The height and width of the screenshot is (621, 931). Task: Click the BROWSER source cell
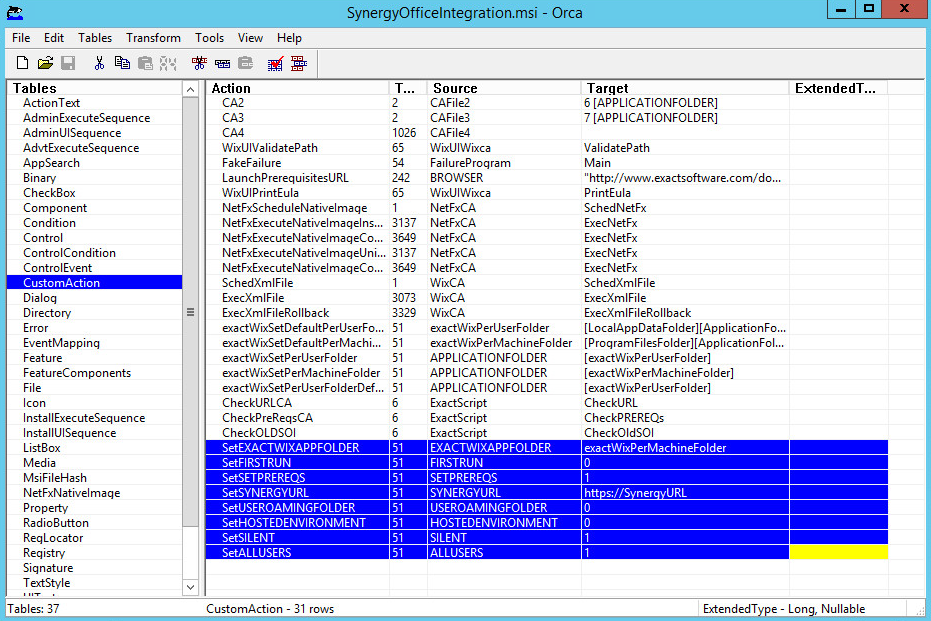pyautogui.click(x=504, y=178)
